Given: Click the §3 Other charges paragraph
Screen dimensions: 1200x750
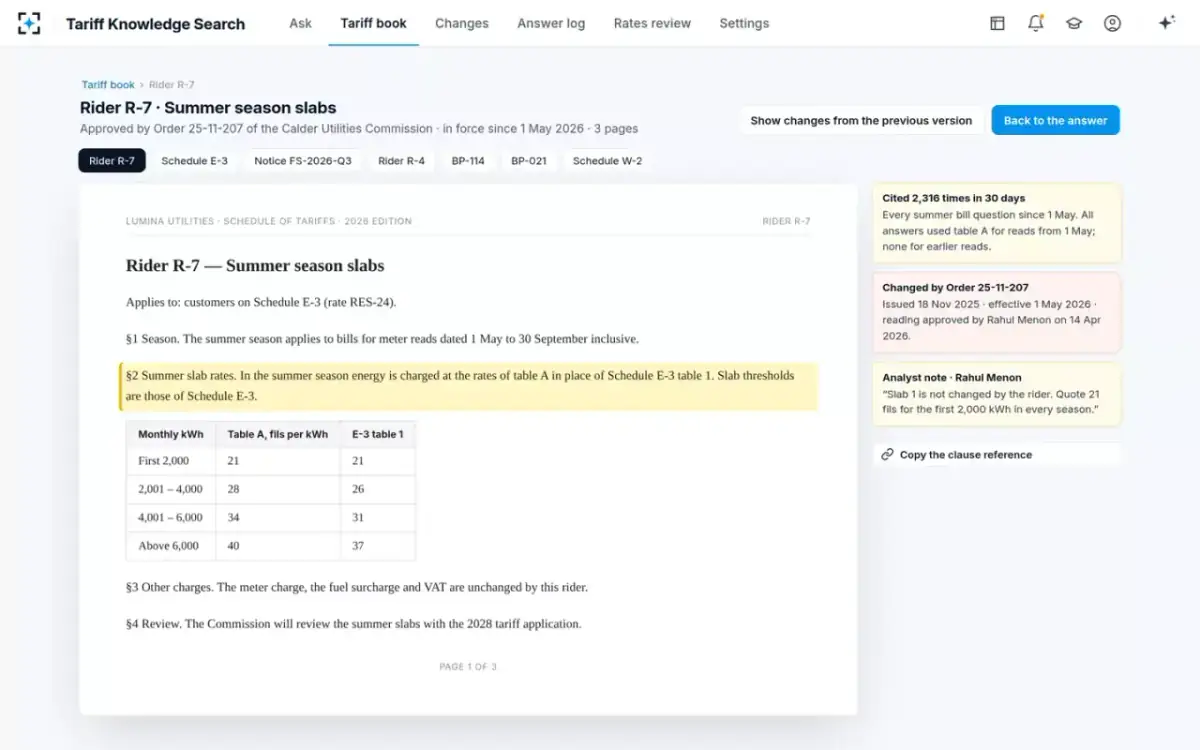Looking at the screenshot, I should click(357, 587).
